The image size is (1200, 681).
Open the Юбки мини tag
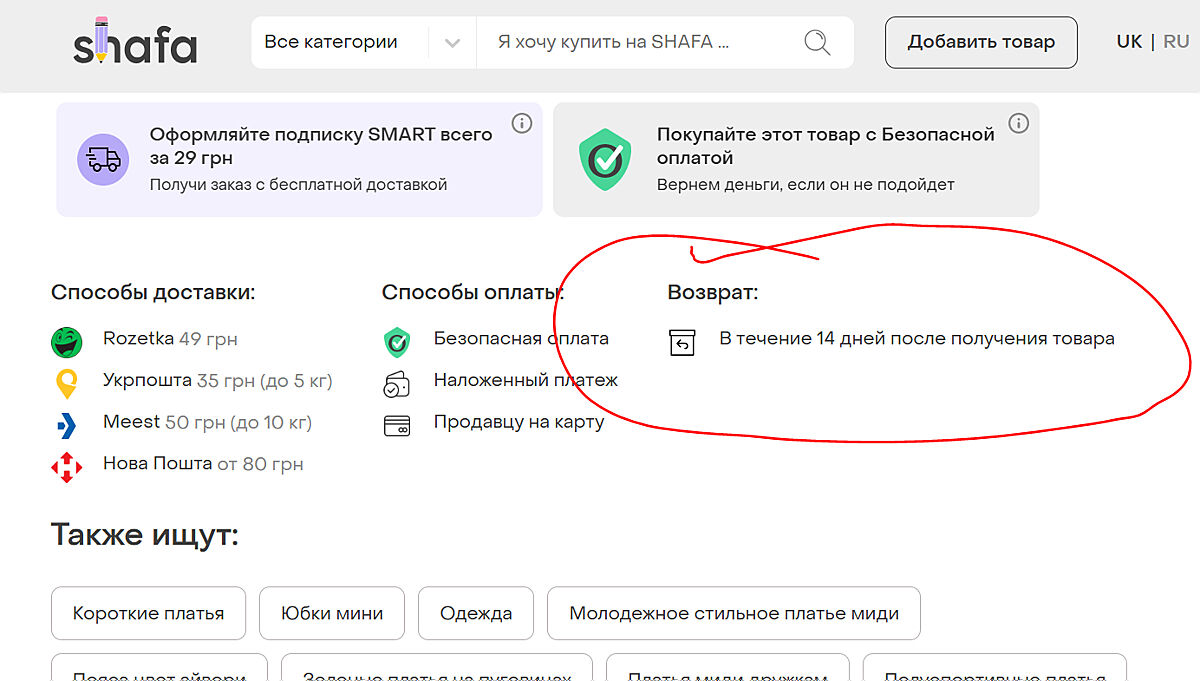331,613
